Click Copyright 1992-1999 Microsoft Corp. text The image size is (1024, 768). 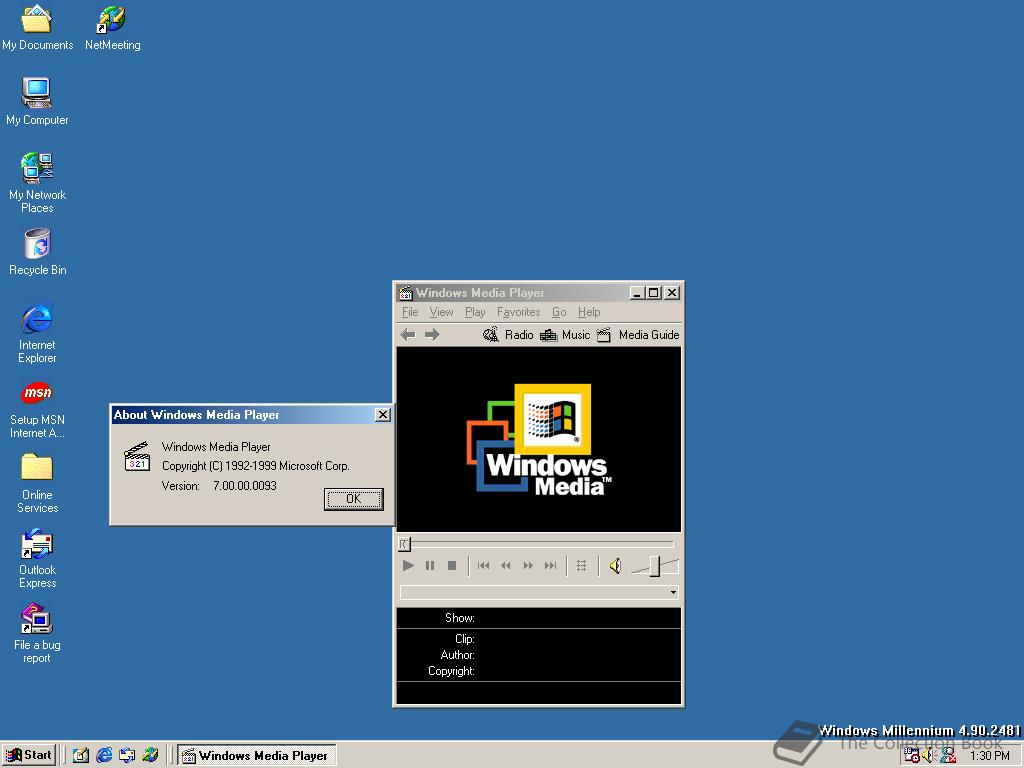256,466
